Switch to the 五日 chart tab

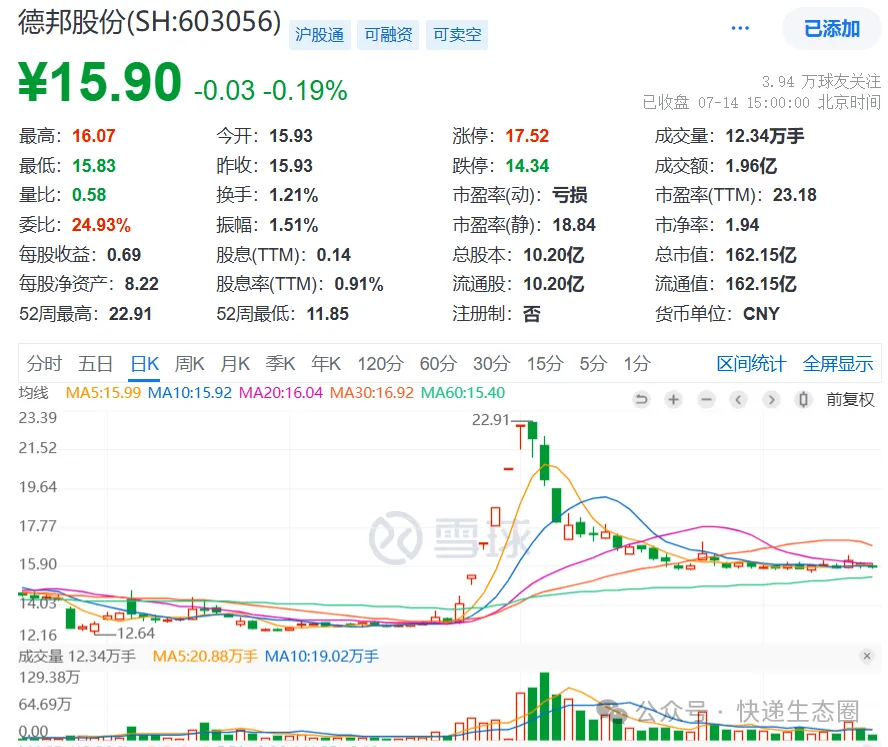tap(95, 364)
